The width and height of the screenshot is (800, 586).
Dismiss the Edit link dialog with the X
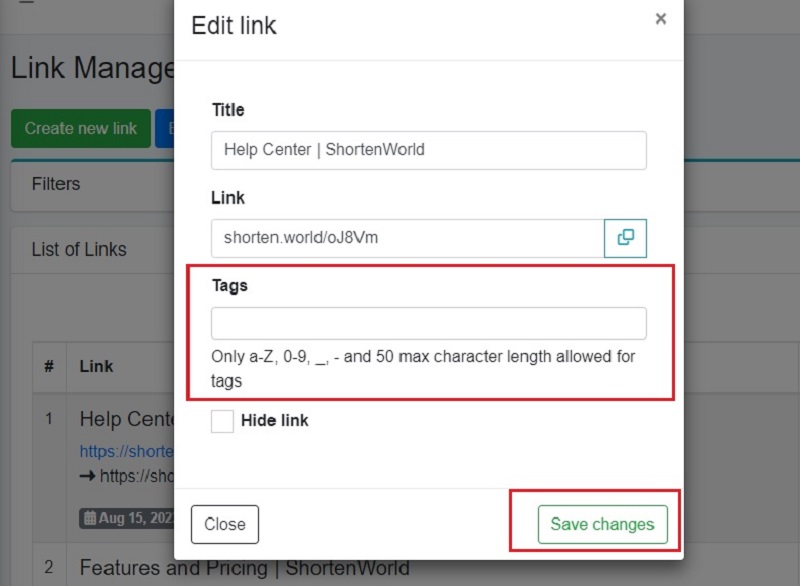[x=661, y=19]
